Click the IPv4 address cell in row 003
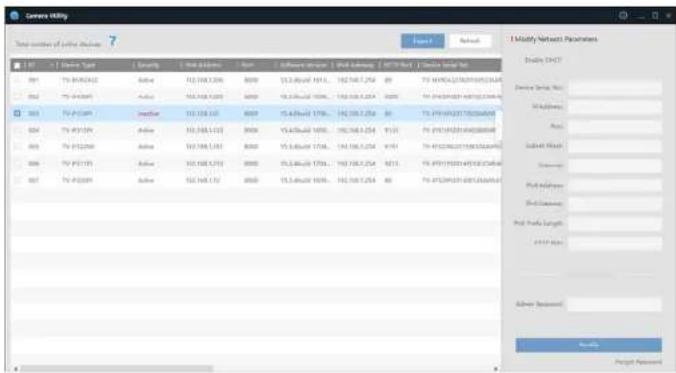 pyautogui.click(x=202, y=113)
